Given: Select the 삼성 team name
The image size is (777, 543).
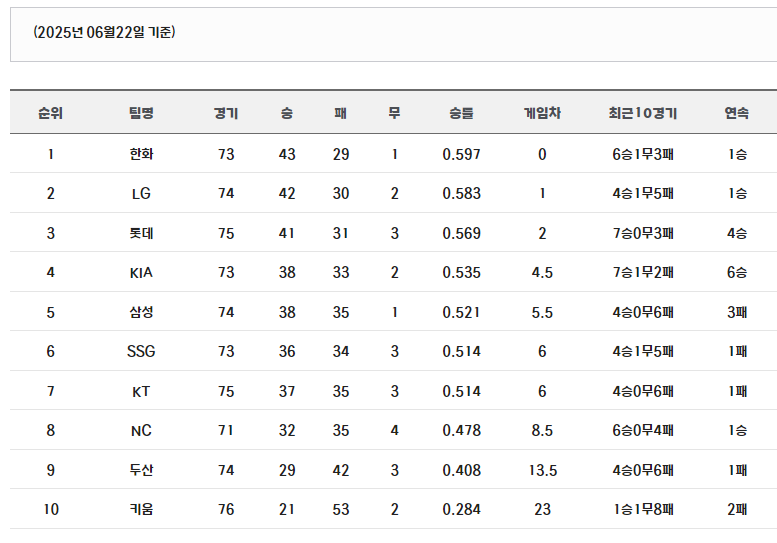Looking at the screenshot, I should pyautogui.click(x=141, y=312).
